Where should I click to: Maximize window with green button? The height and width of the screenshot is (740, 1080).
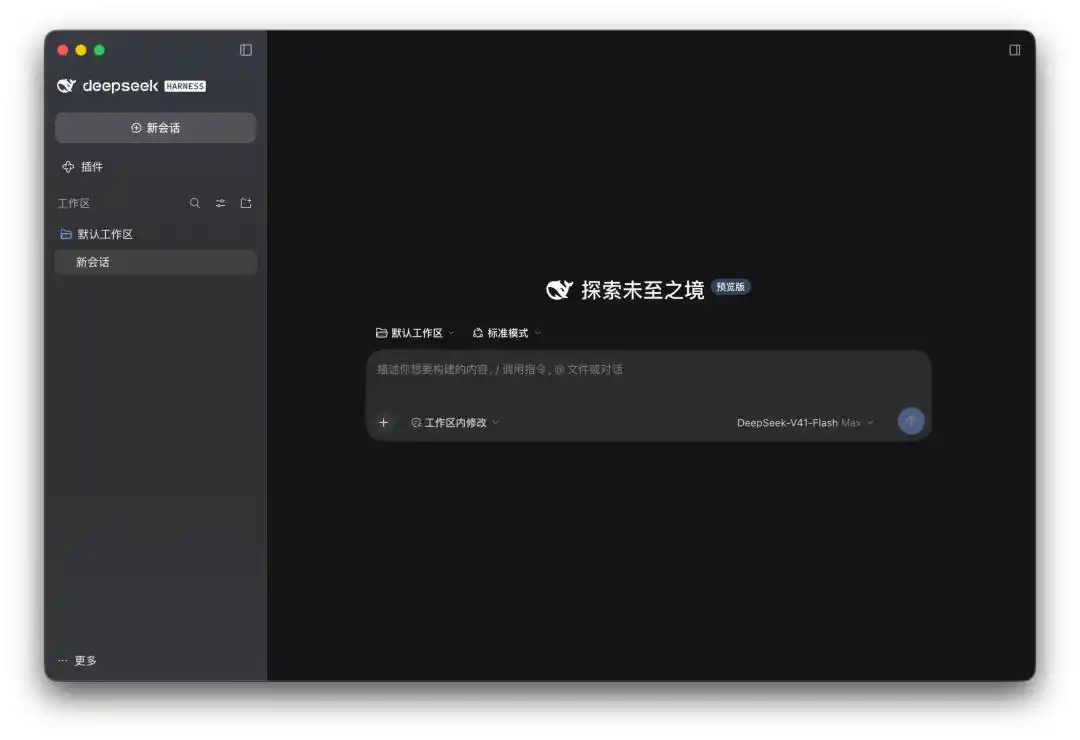point(99,50)
